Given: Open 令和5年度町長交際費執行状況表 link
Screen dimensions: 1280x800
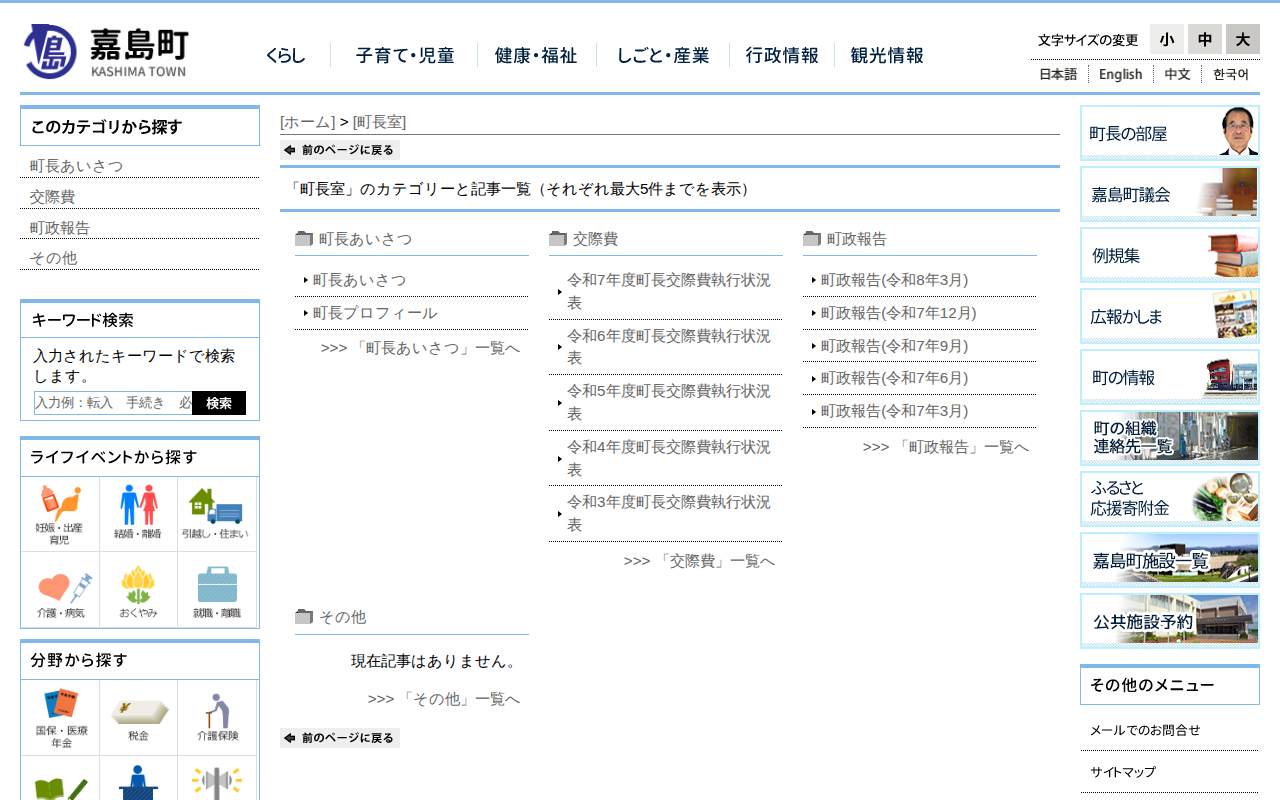Looking at the screenshot, I should click(669, 402).
